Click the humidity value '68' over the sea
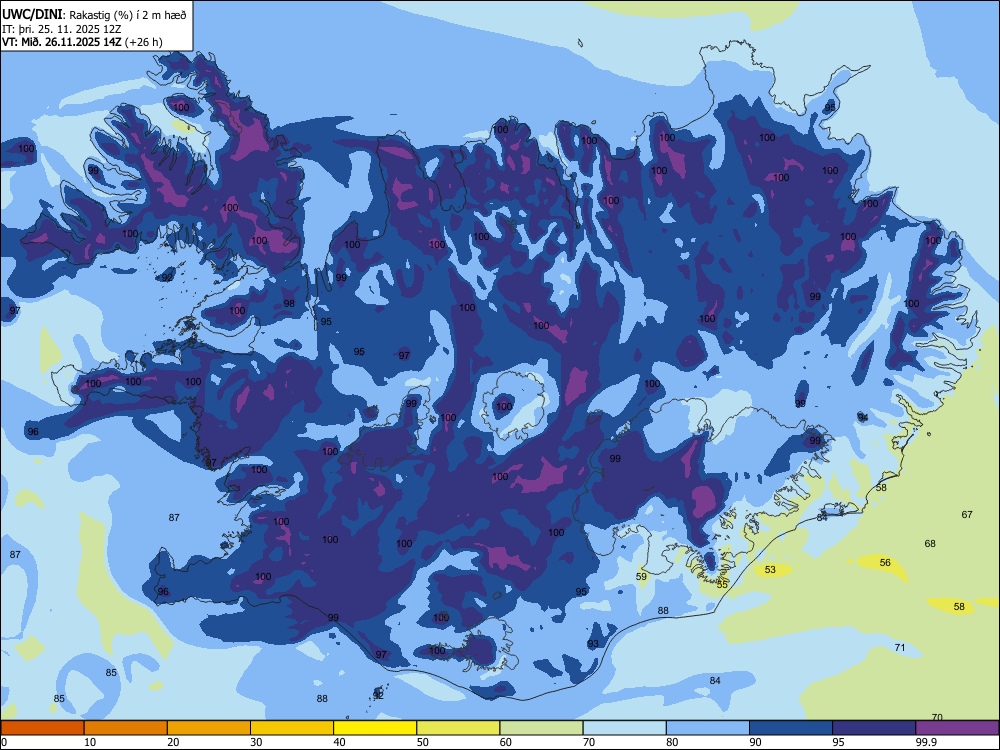1000x750 pixels. (x=930, y=543)
